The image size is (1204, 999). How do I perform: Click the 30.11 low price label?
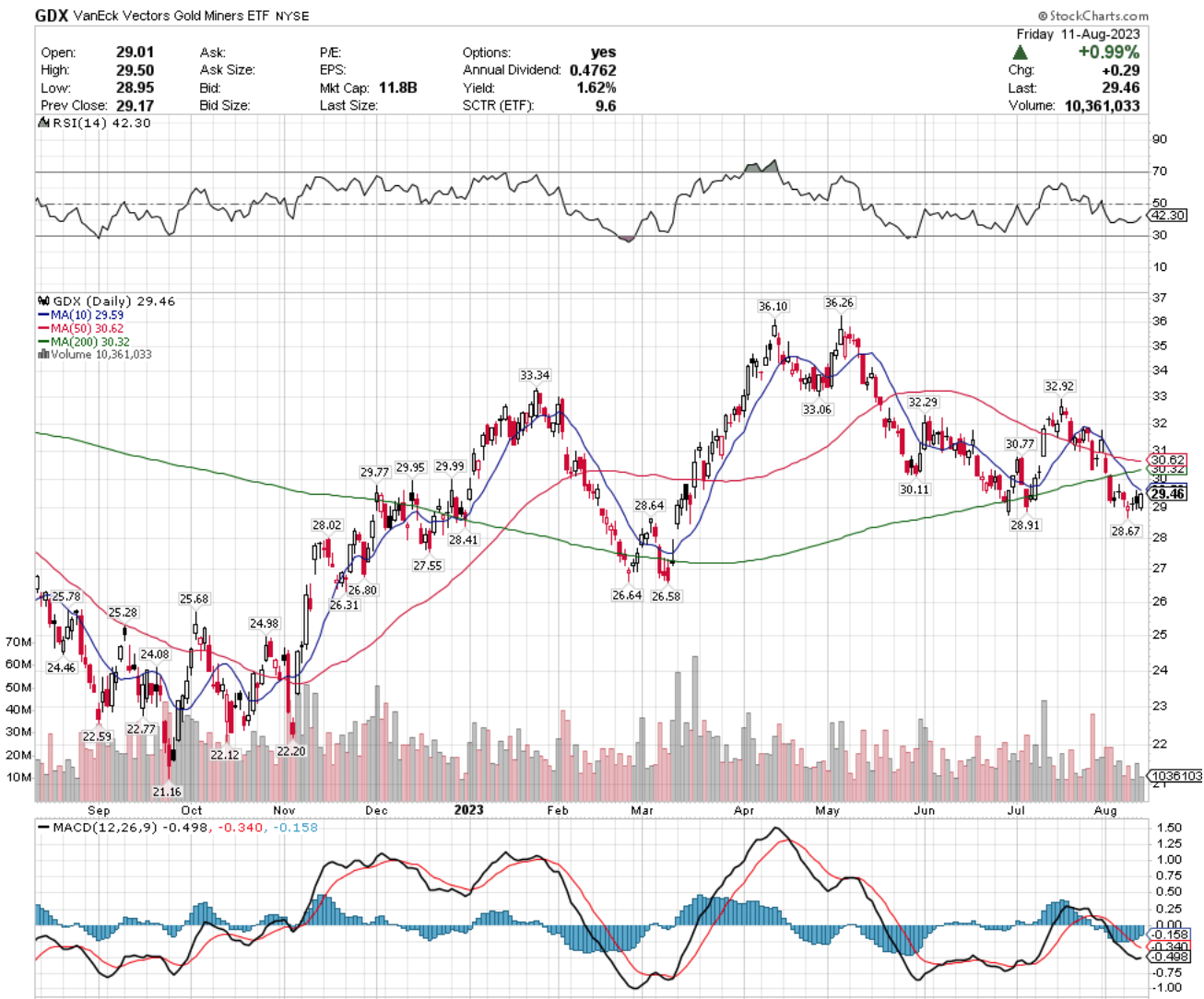tap(915, 490)
